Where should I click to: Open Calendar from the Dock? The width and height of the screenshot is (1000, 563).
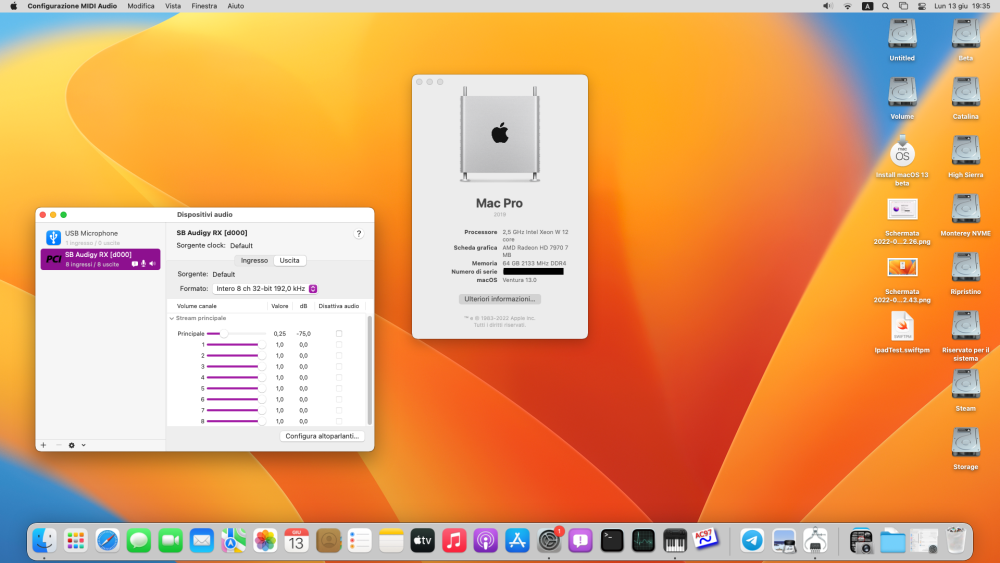pos(297,541)
